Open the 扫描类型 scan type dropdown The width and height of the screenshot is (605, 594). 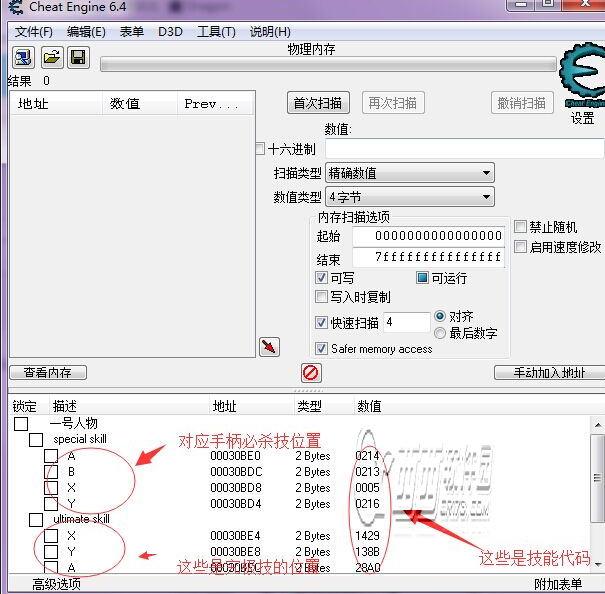coord(410,173)
